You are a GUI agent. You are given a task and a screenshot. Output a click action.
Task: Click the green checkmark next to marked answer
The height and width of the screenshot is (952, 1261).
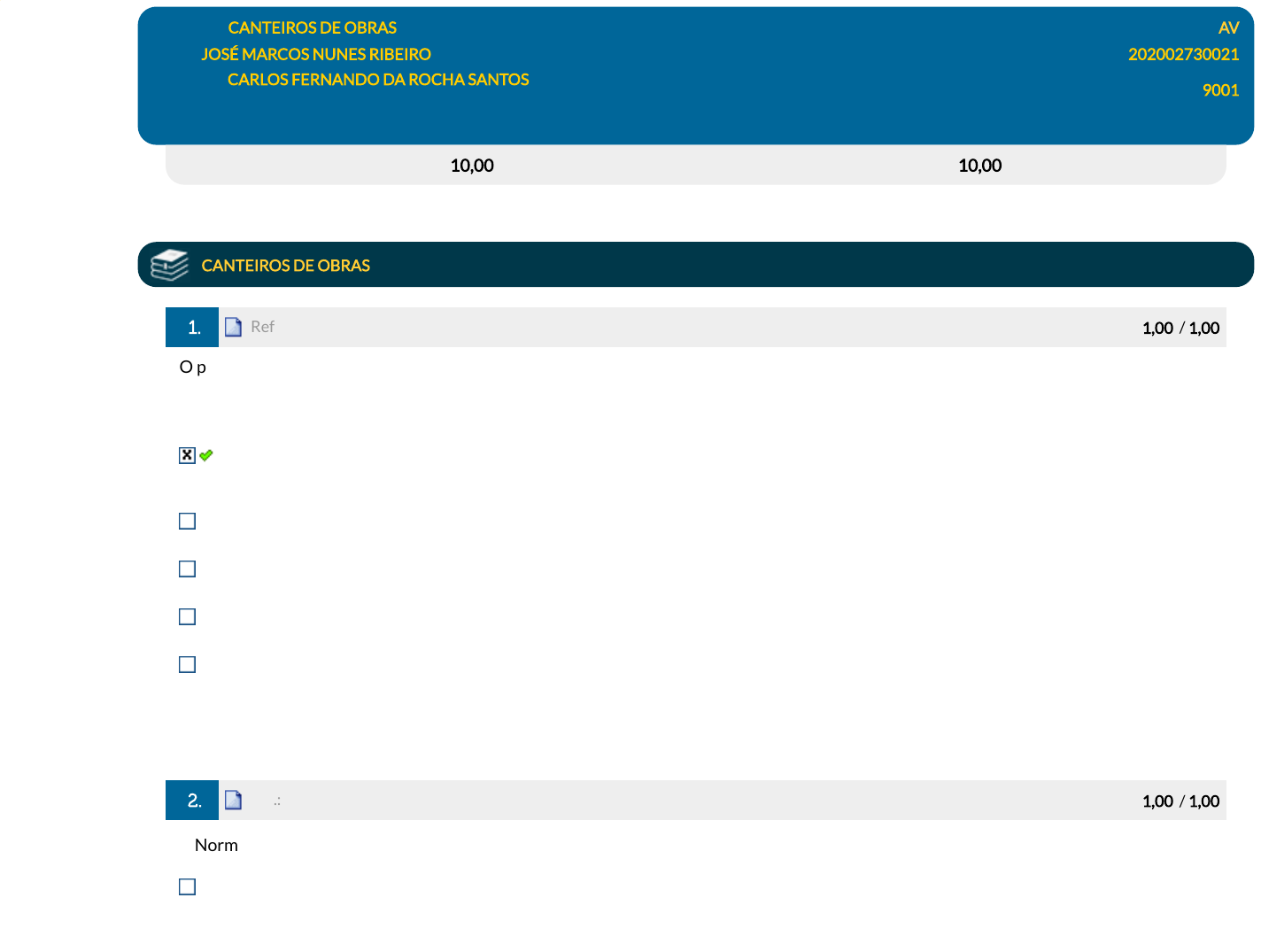pos(206,455)
